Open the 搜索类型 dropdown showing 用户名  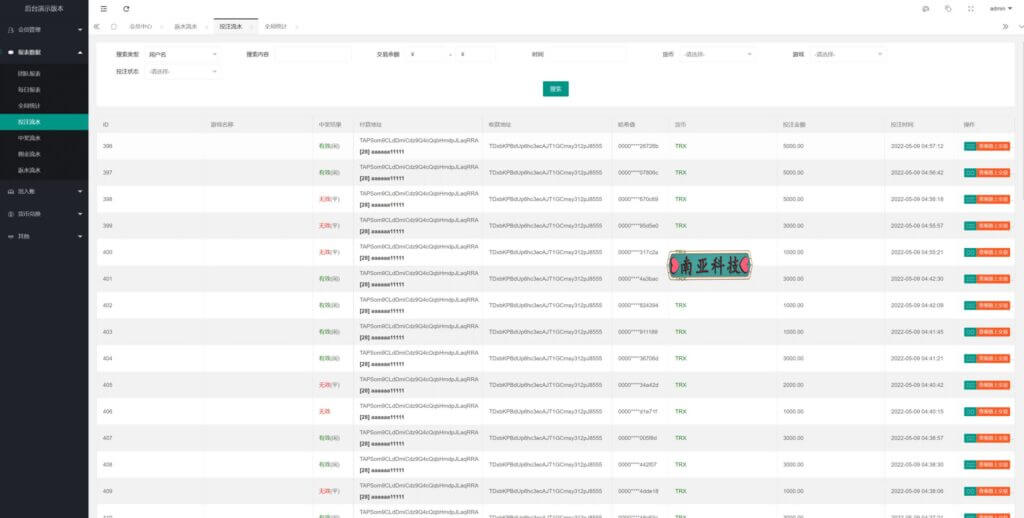(x=183, y=54)
